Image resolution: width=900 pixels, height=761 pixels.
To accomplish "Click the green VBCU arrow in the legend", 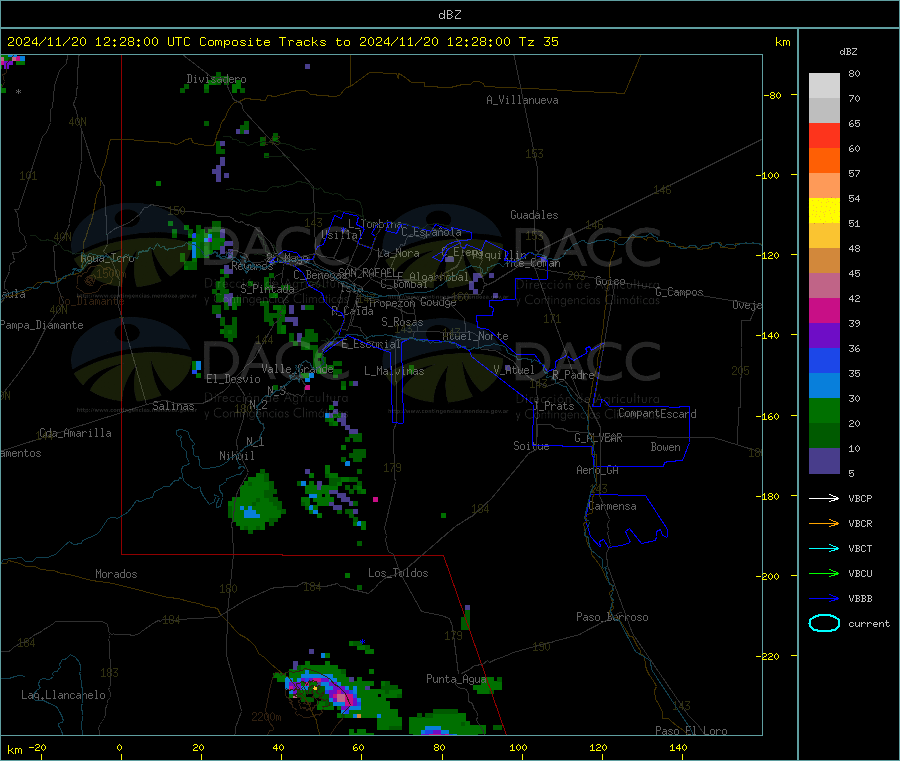I will [824, 573].
